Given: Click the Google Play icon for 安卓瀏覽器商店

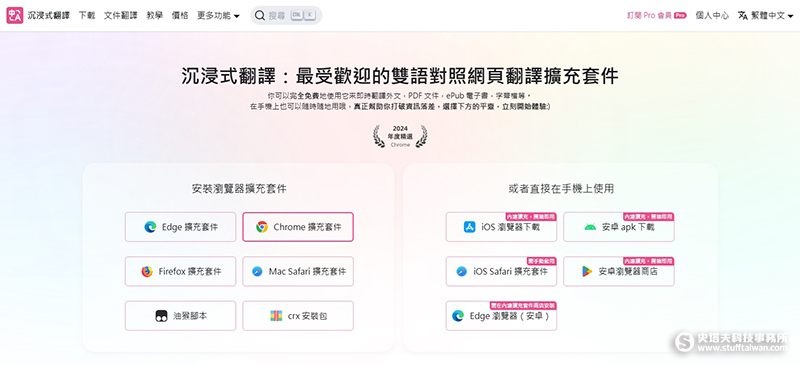Looking at the screenshot, I should 587,272.
